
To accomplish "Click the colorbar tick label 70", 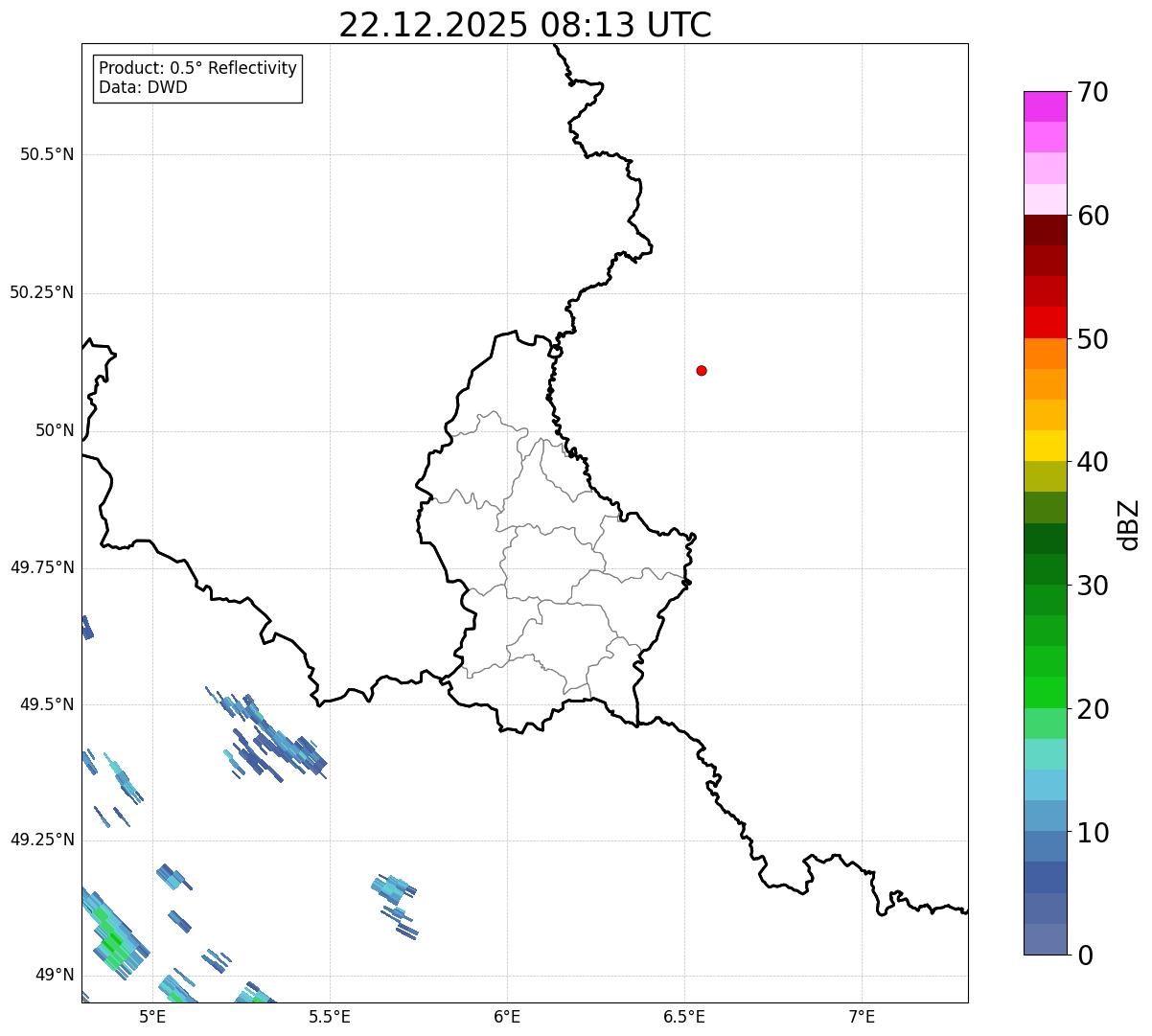I will (x=1093, y=92).
